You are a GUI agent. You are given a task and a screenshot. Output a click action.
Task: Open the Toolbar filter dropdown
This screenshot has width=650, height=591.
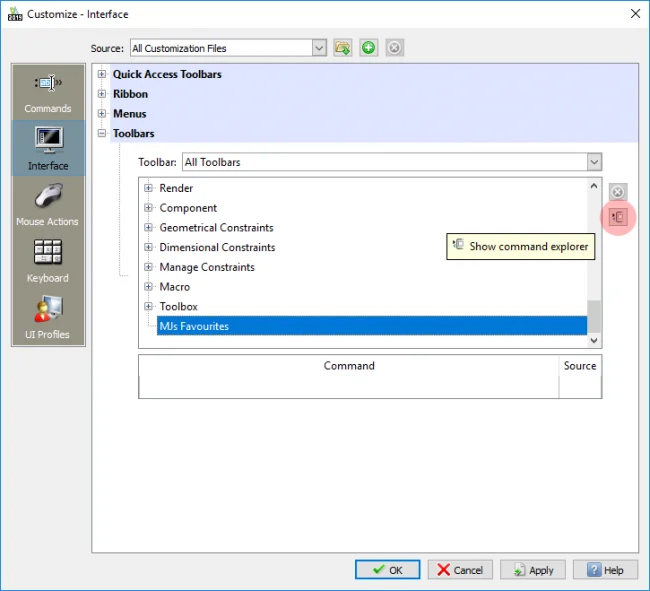[x=594, y=162]
